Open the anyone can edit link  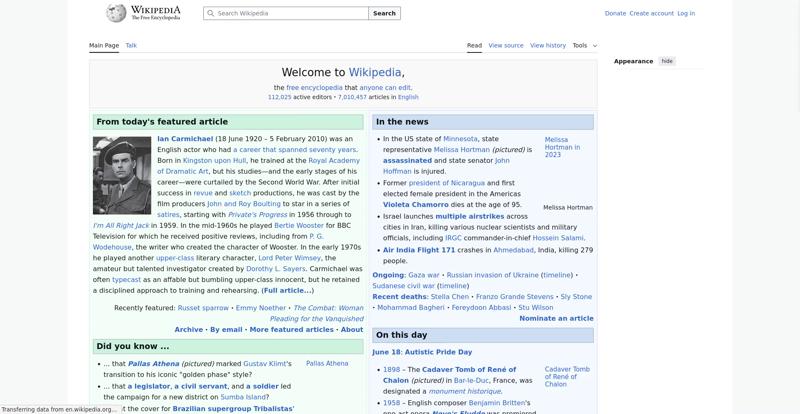tap(385, 88)
